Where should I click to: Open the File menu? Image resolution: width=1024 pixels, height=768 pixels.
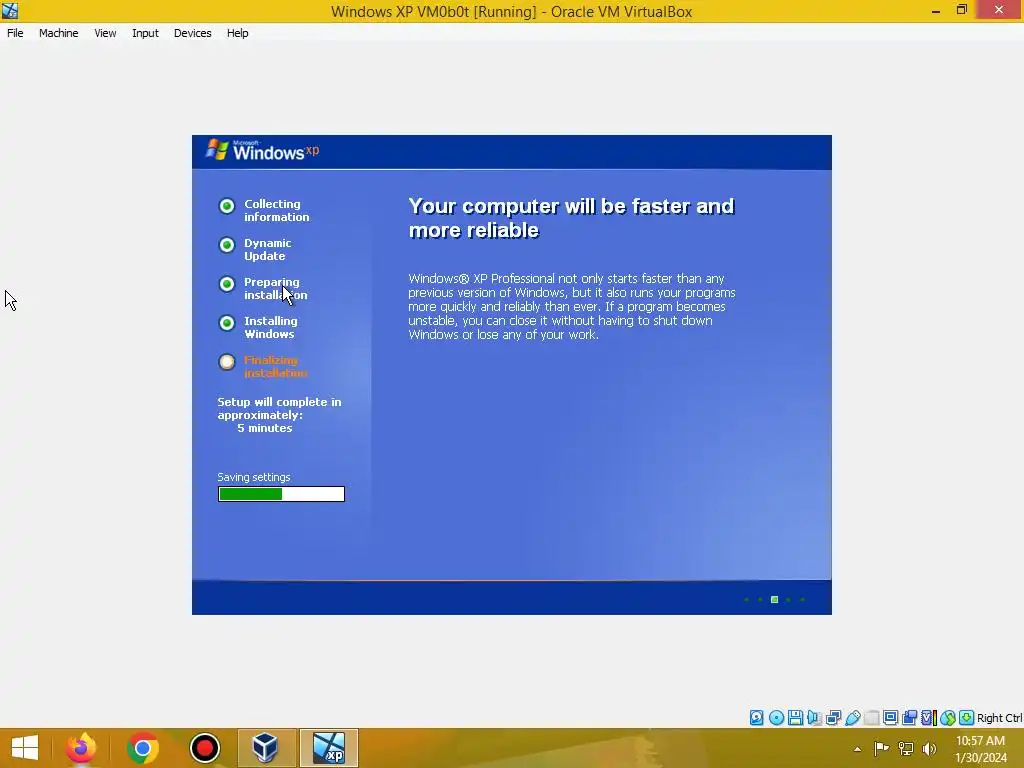click(15, 33)
